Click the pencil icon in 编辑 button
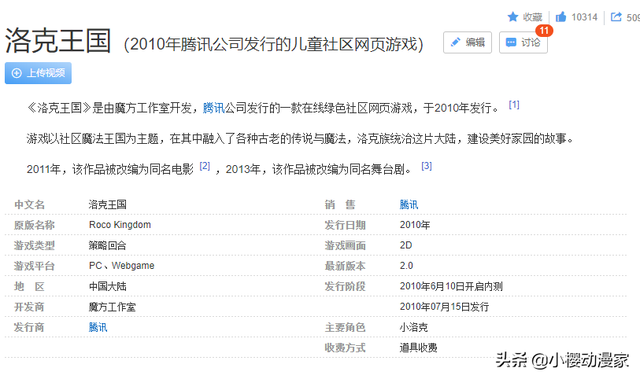The height and width of the screenshot is (379, 640). [x=455, y=42]
